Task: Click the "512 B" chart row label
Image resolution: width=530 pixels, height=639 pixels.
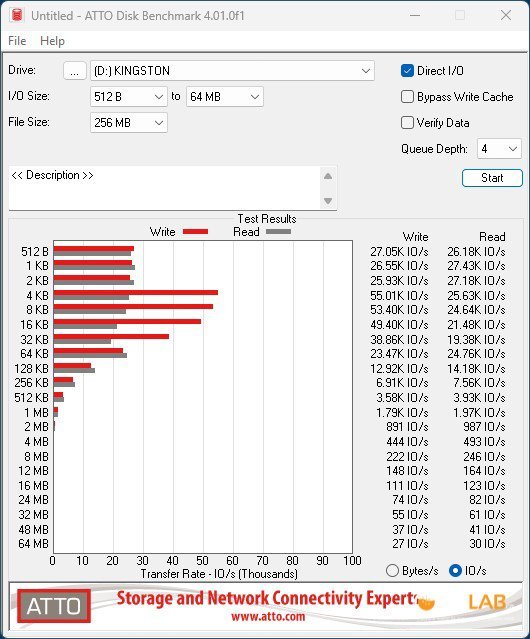Action: (35, 251)
